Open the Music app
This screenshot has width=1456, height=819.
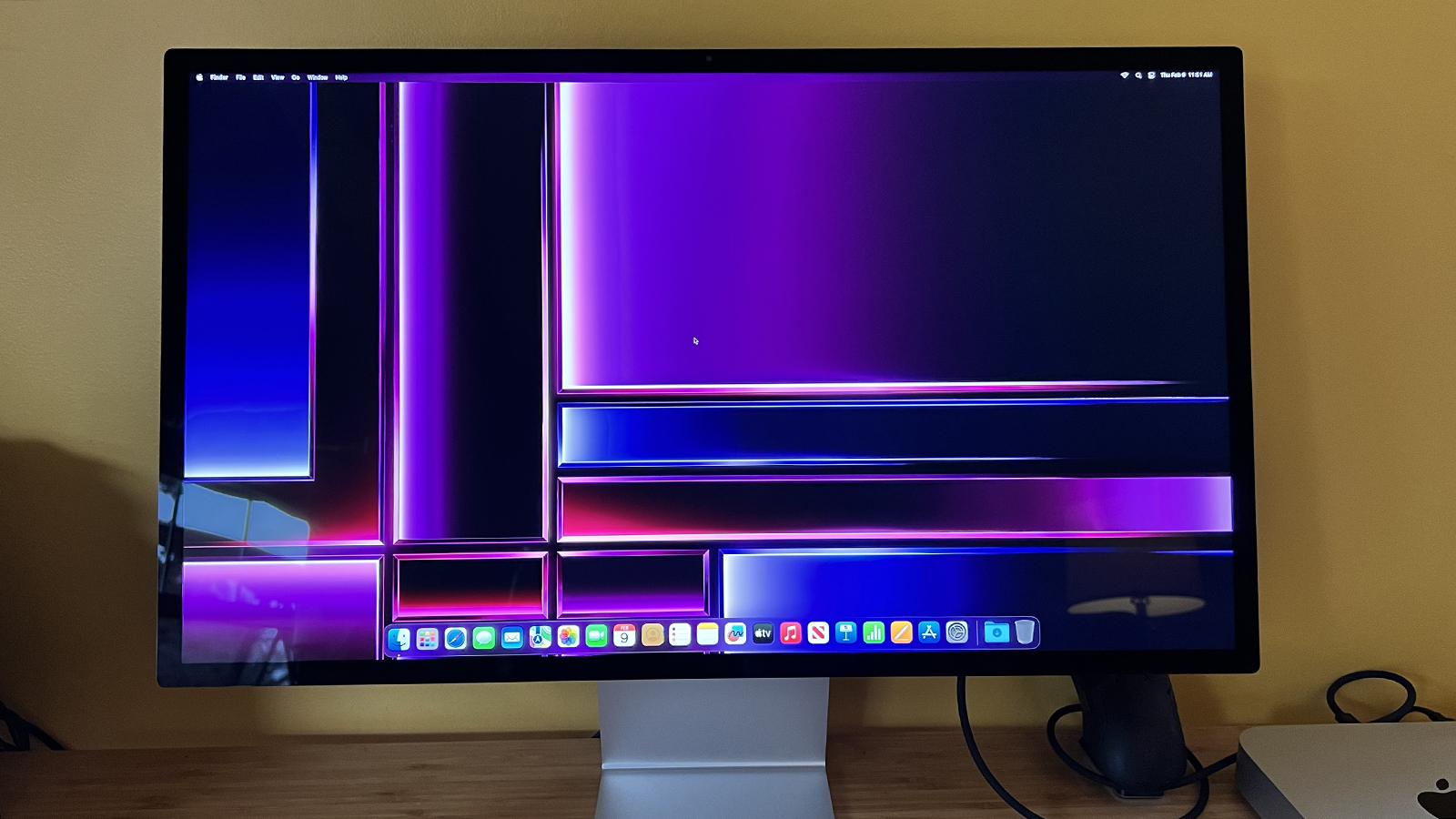[x=791, y=633]
